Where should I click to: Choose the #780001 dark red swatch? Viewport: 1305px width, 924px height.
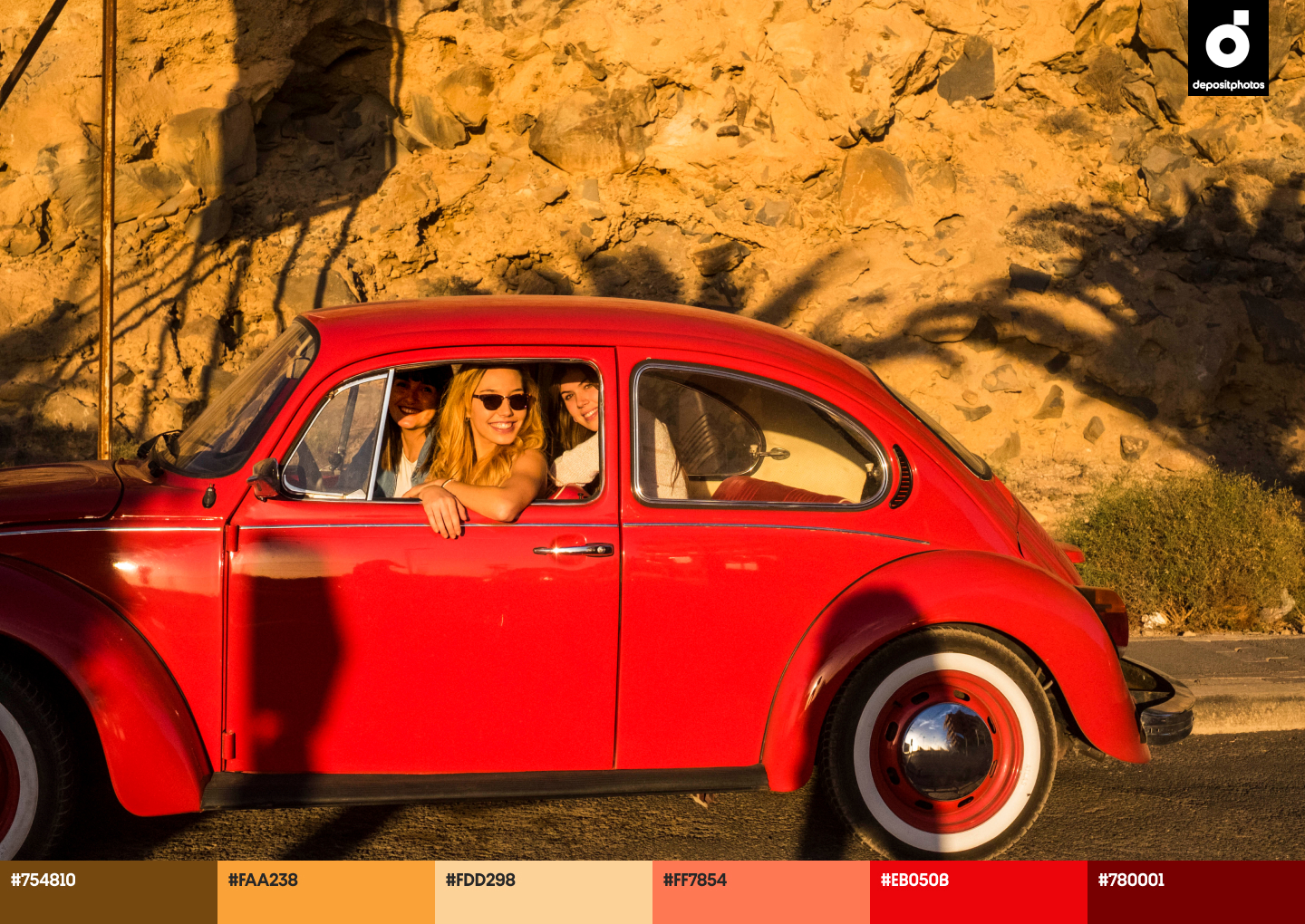click(1196, 892)
